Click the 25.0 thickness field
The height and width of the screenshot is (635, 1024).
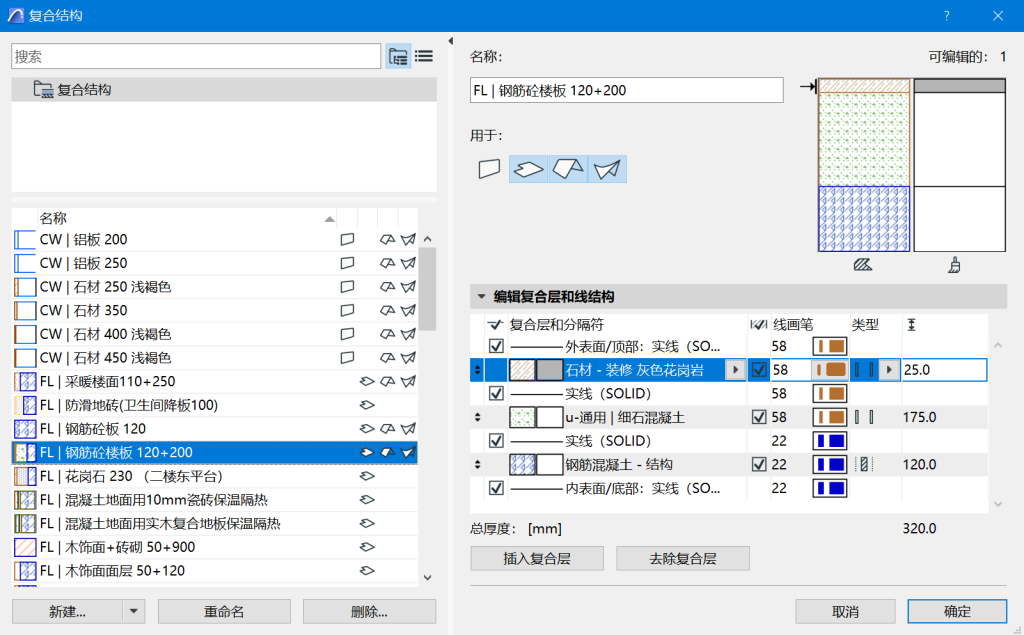(x=944, y=370)
